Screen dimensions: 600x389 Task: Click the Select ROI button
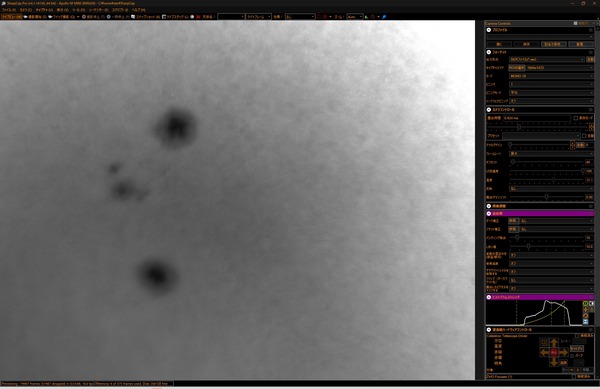point(517,68)
